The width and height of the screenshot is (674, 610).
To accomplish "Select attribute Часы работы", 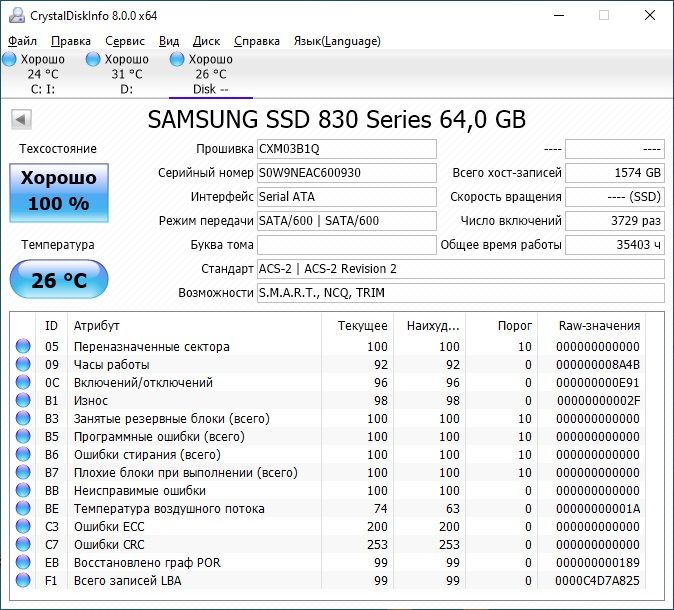I will (x=112, y=365).
